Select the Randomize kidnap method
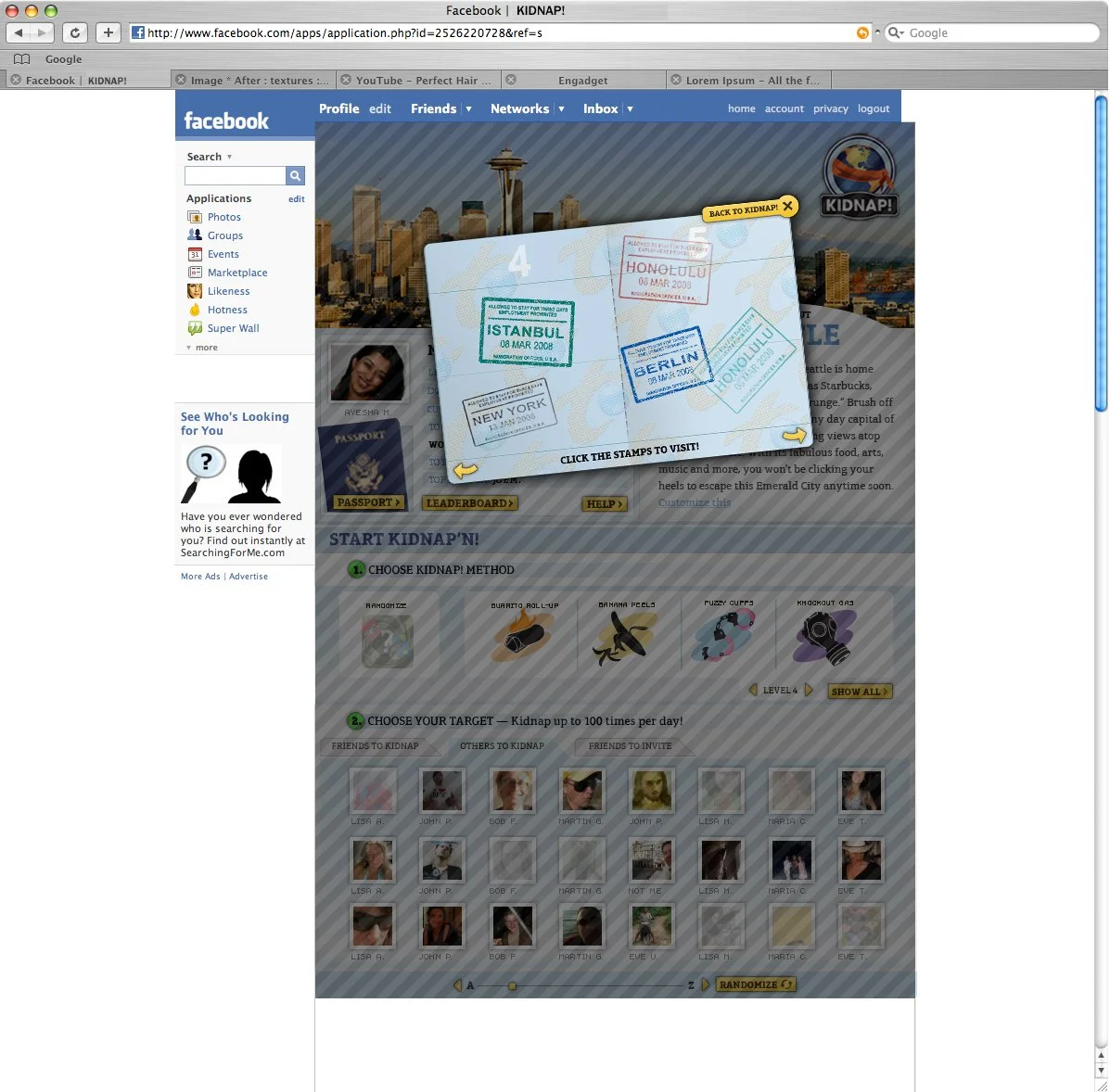Image resolution: width=1110 pixels, height=1092 pixels. tap(387, 635)
